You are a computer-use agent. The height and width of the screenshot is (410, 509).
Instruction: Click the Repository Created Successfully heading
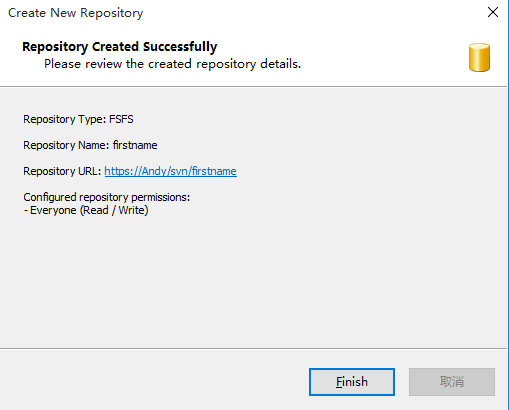[120, 47]
